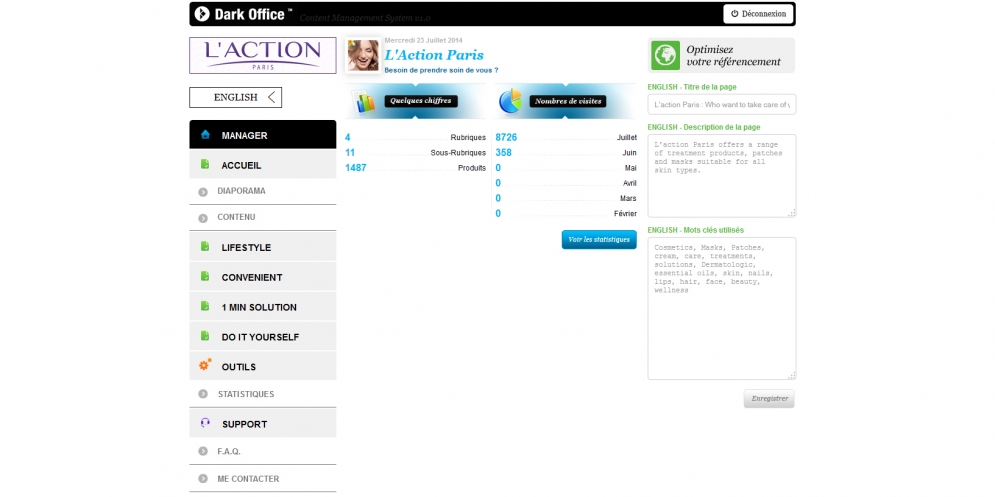Focus the Description de la page textarea
The width and height of the screenshot is (995, 497).
click(722, 176)
